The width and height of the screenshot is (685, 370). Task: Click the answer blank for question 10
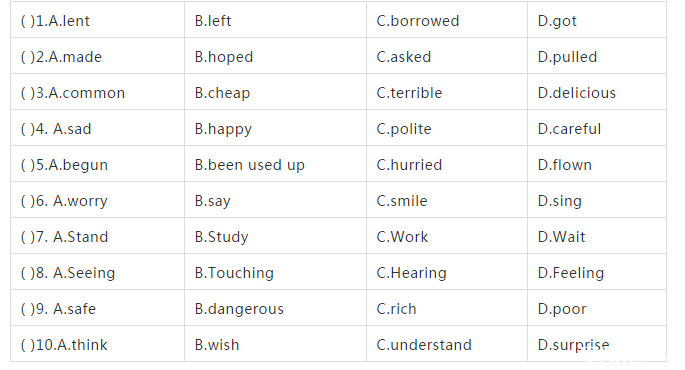28,345
